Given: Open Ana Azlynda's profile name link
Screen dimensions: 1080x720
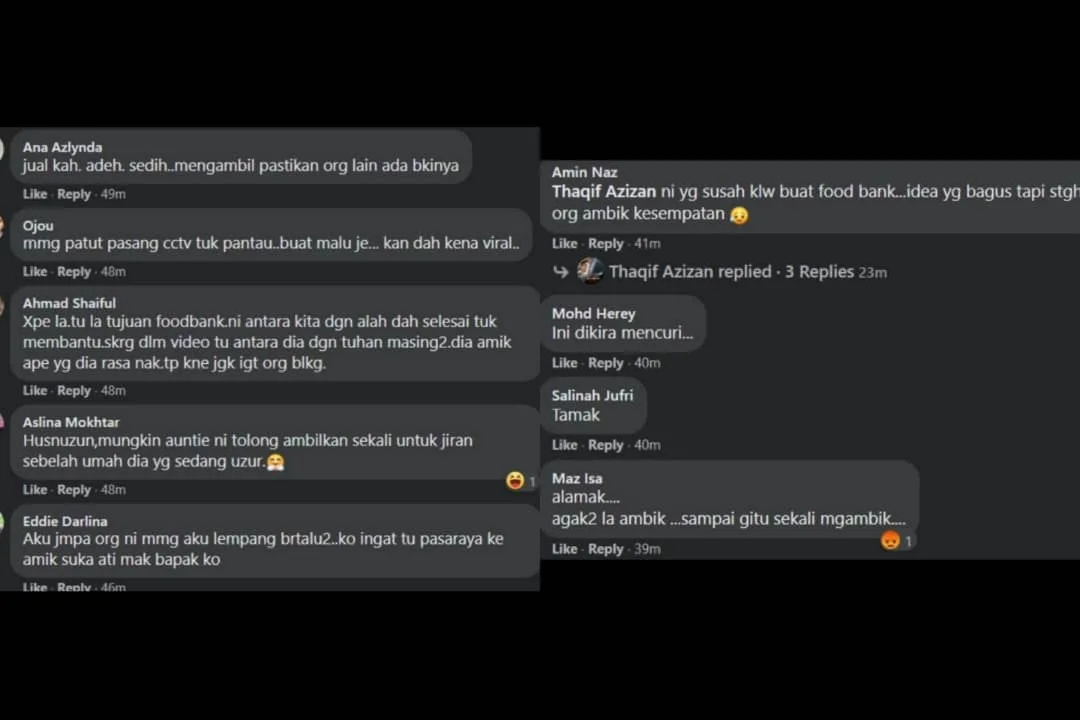Looking at the screenshot, I should click(62, 147).
